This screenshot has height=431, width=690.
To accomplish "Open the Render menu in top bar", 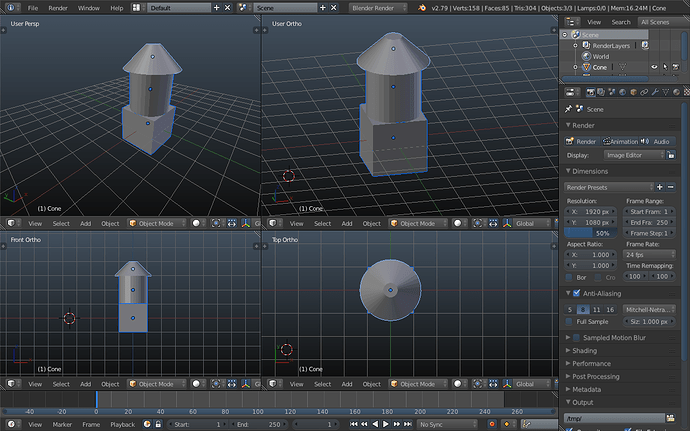I will [58, 8].
